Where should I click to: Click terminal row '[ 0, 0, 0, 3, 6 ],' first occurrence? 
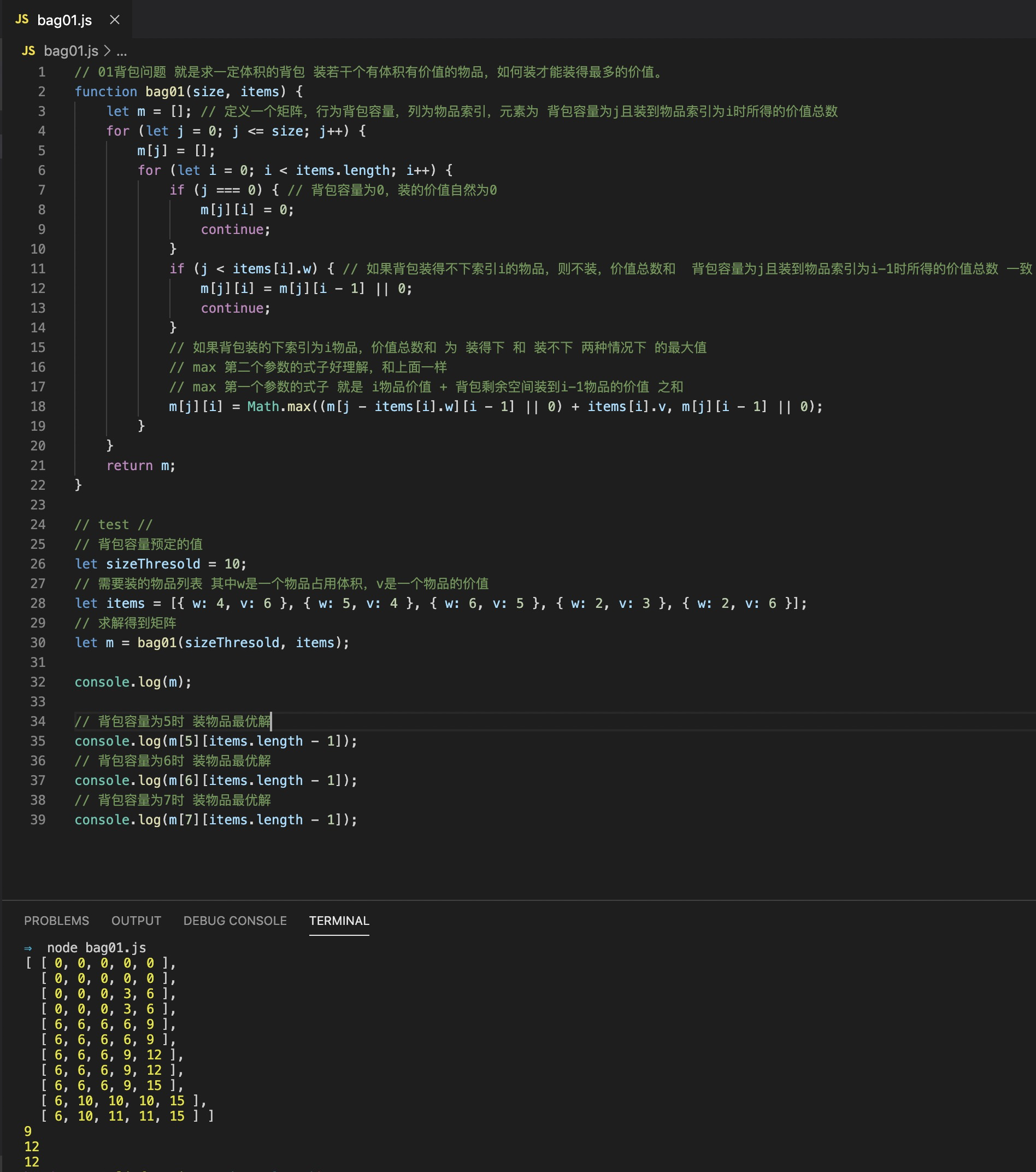pos(108,994)
